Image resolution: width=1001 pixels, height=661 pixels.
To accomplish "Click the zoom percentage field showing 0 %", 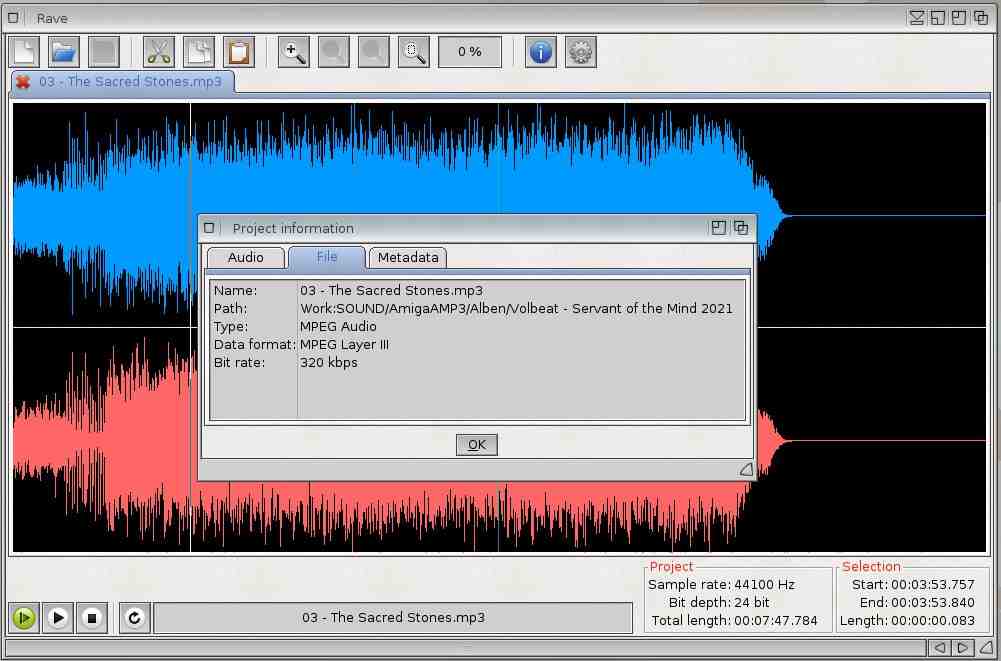I will click(469, 52).
